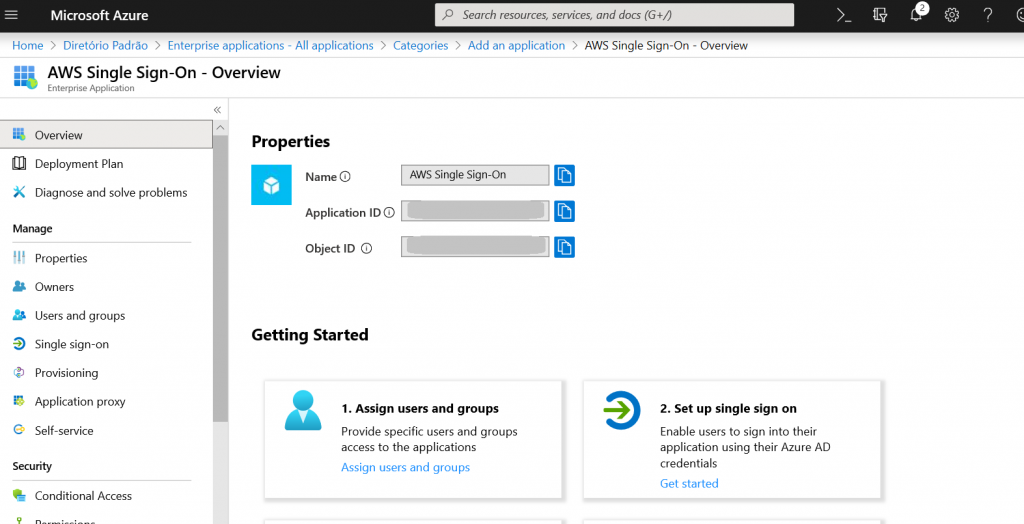This screenshot has height=524, width=1024.
Task: Go to Home breadcrumb
Action: pos(27,45)
